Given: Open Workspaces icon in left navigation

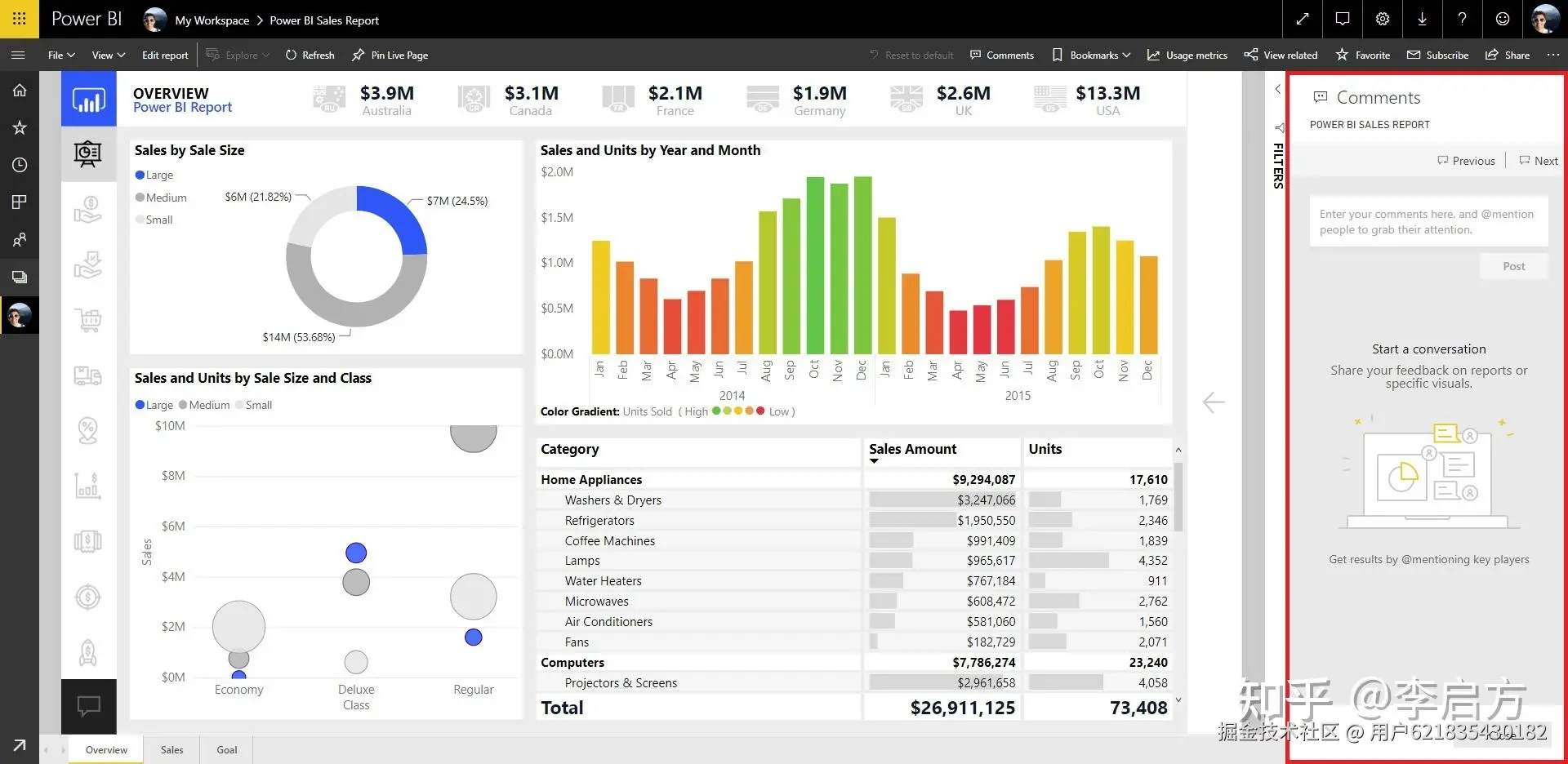Looking at the screenshot, I should click(20, 277).
